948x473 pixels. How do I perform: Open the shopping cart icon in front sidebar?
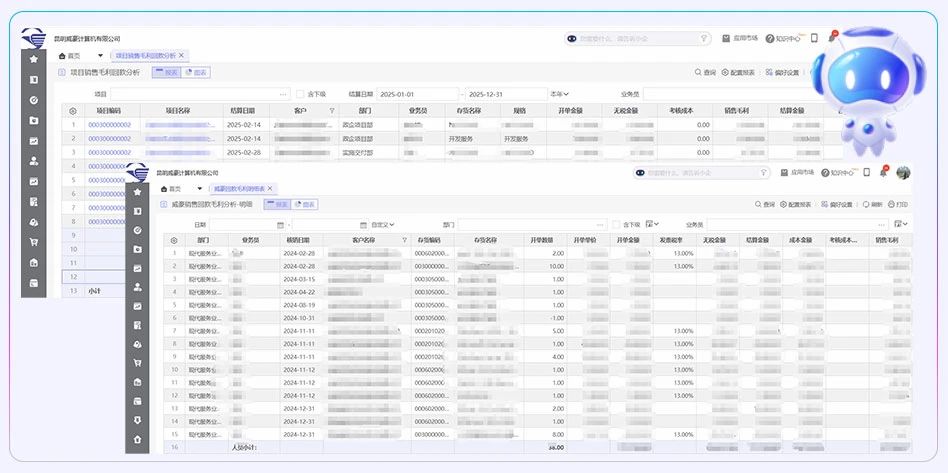click(x=137, y=363)
